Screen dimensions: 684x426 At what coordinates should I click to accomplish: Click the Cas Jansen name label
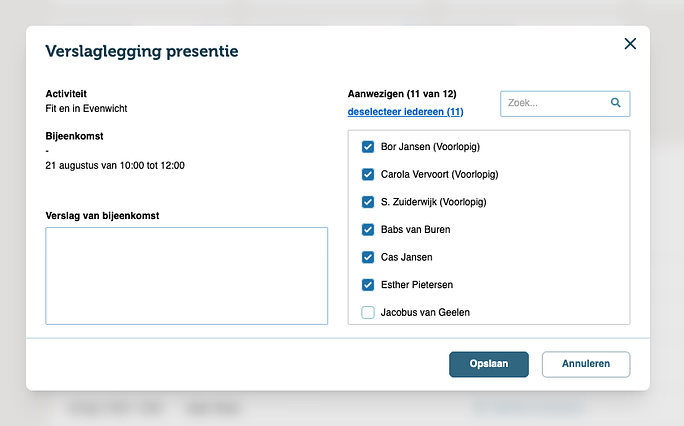click(407, 257)
